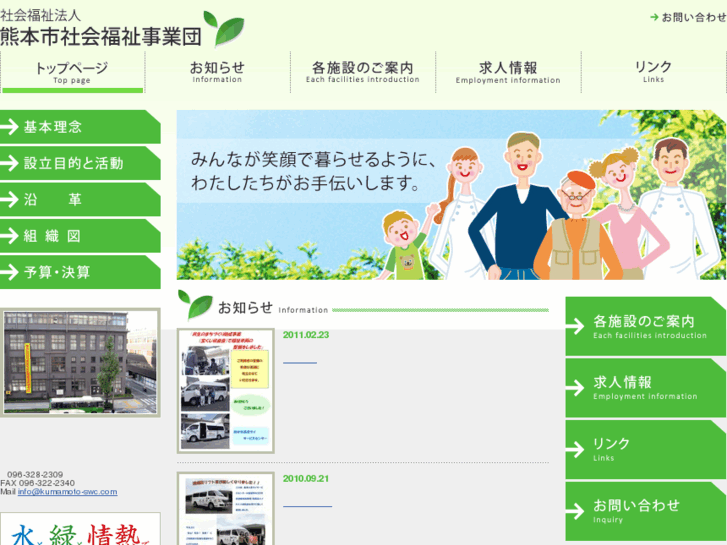This screenshot has height=545, width=727.
Task: Click the green leaf logo icon
Action: [224, 28]
